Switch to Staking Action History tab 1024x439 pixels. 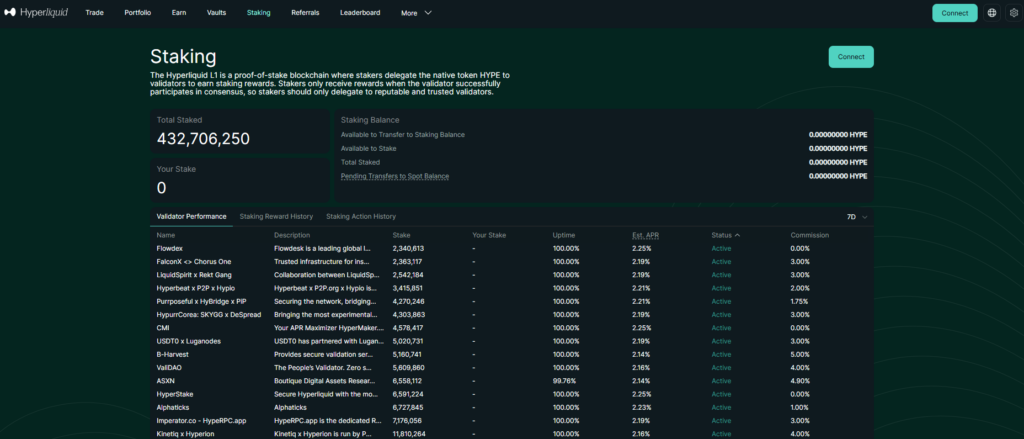click(x=361, y=216)
